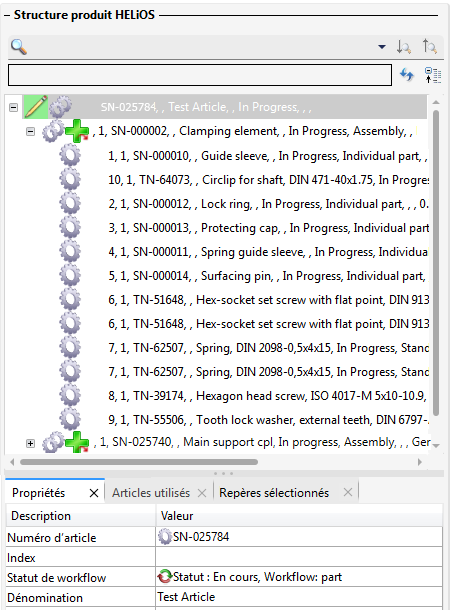Close the Repères sélectionnés tab
The width and height of the screenshot is (452, 610).
pyautogui.click(x=348, y=493)
